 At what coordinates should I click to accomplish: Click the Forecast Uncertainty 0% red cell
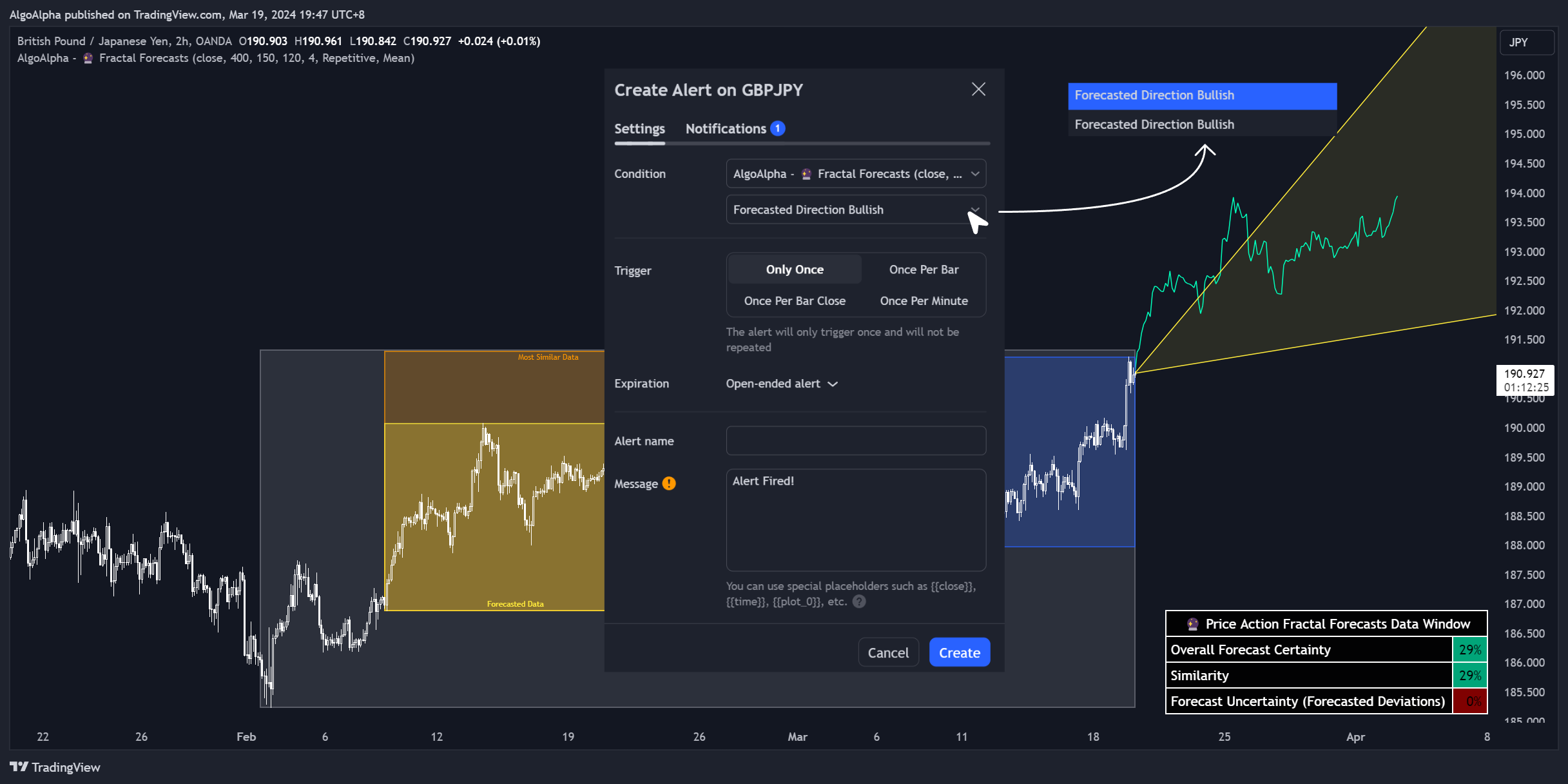coord(1469,701)
